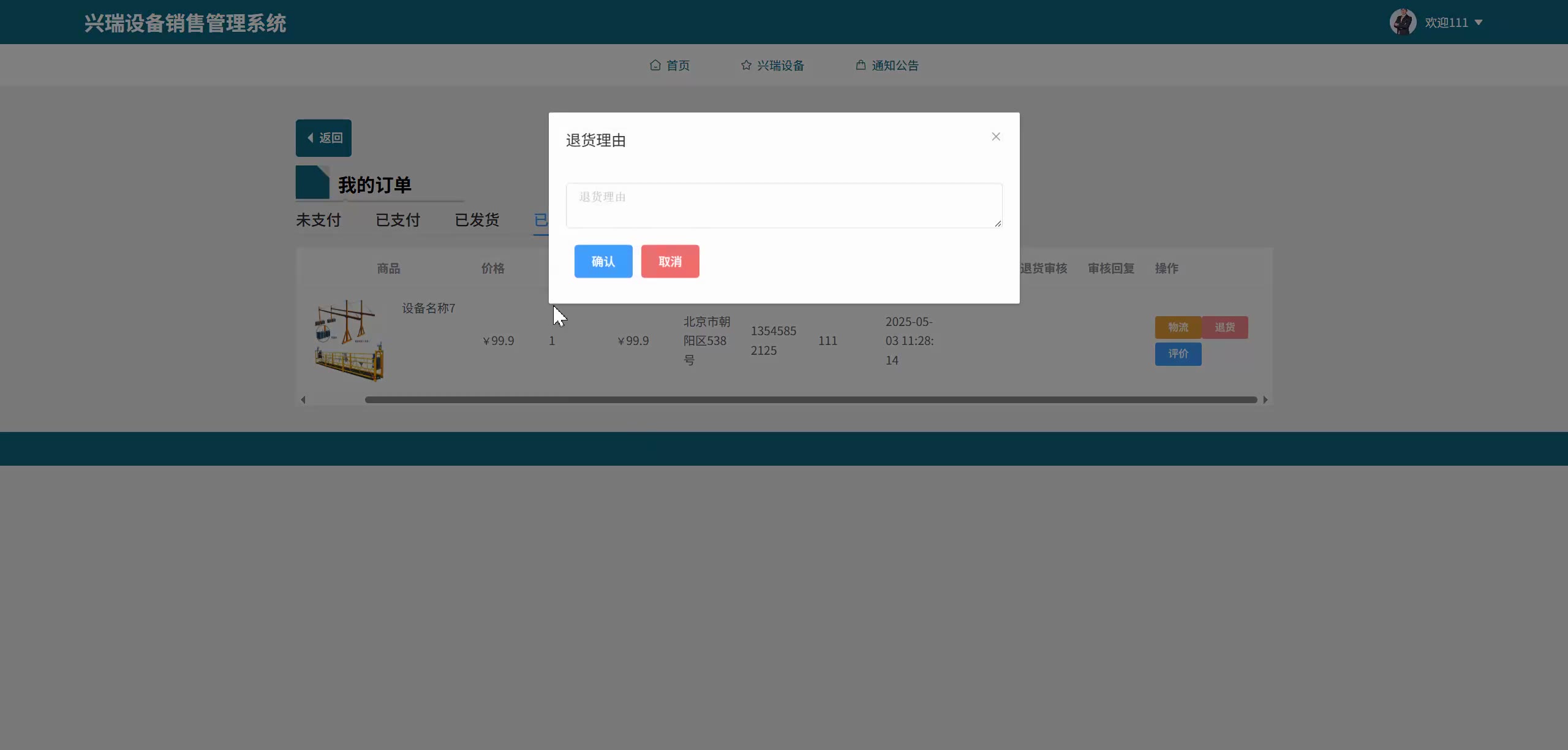Screen dimensions: 1568x750
Task: Click the teal 我的订单 title icon
Action: coord(312,183)
